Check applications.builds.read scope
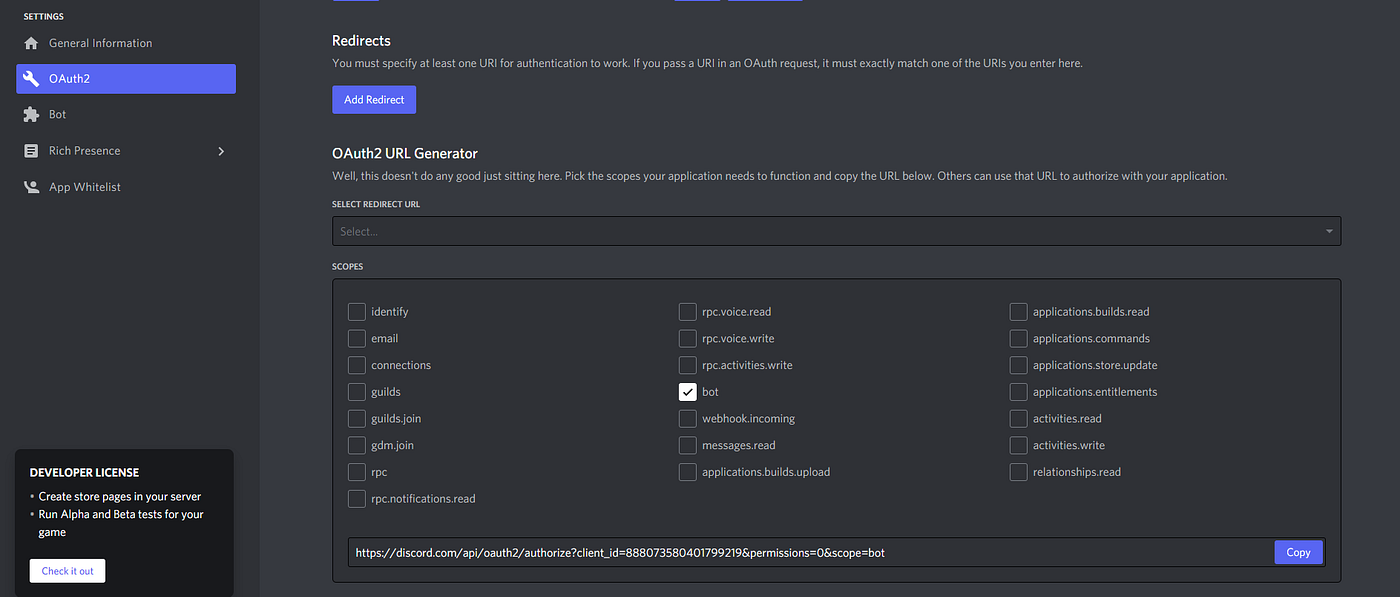Screen dimensions: 1400x597 point(1019,312)
